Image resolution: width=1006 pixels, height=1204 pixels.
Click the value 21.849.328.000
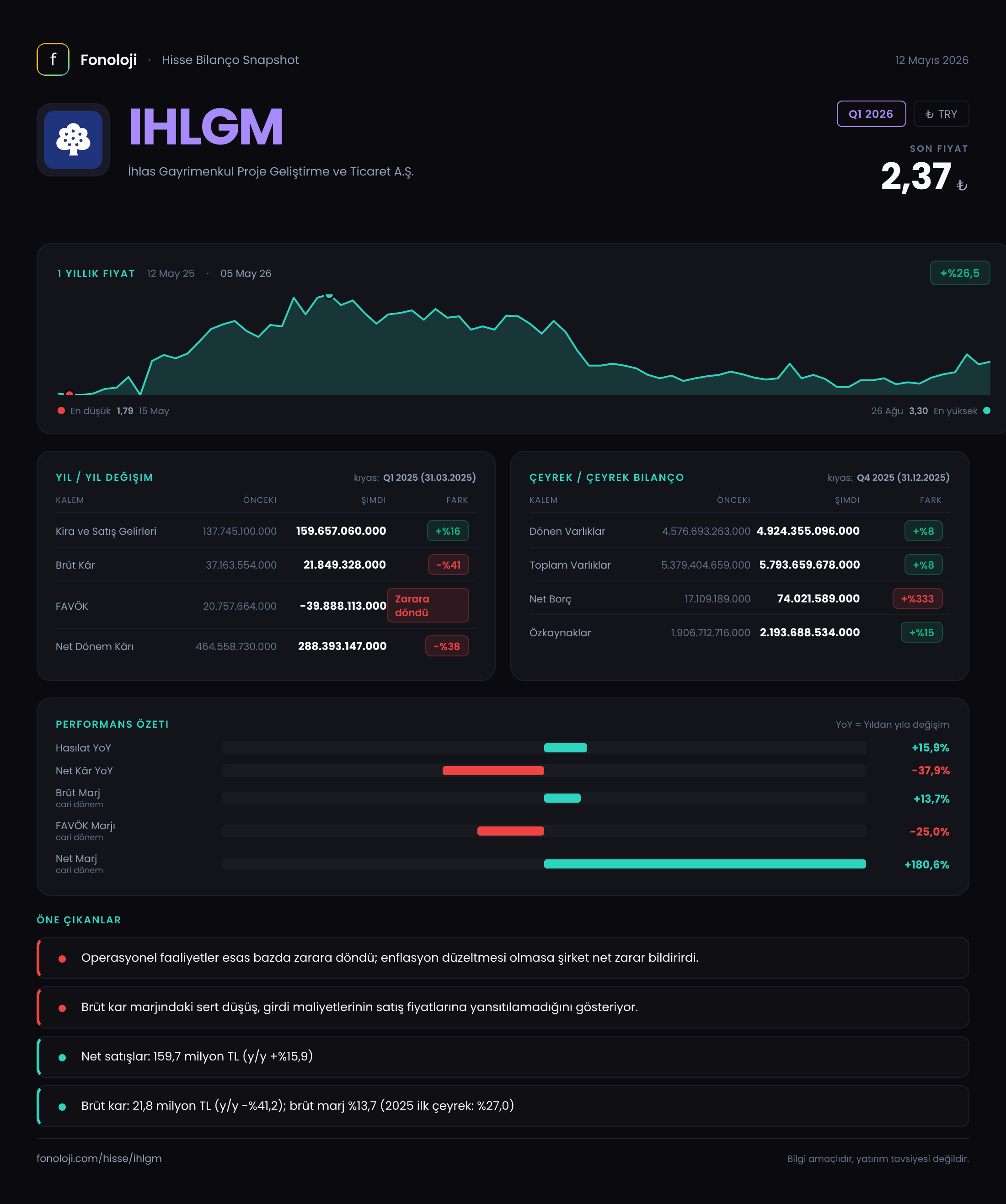pos(345,565)
